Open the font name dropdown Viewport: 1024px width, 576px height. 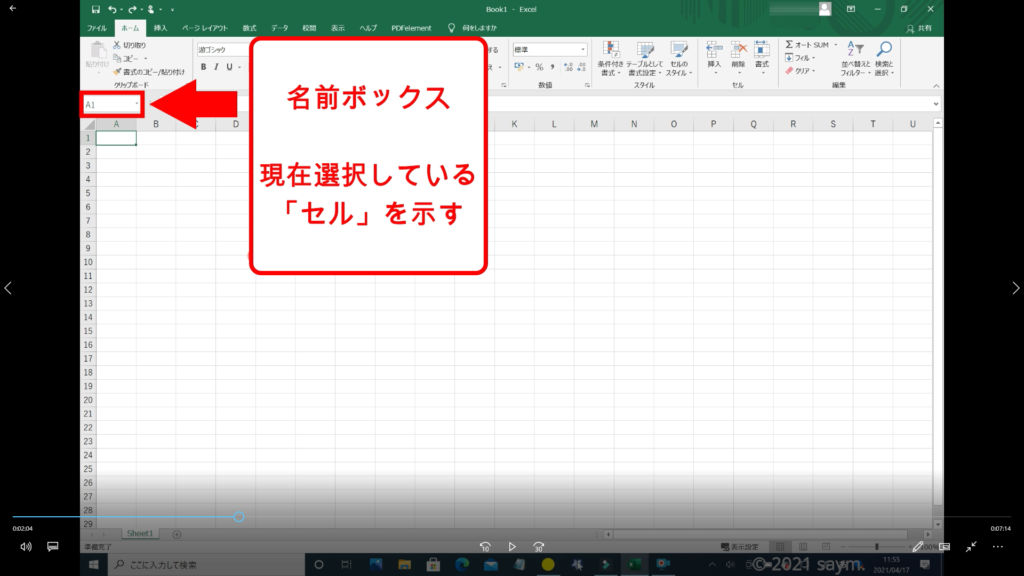click(x=222, y=49)
